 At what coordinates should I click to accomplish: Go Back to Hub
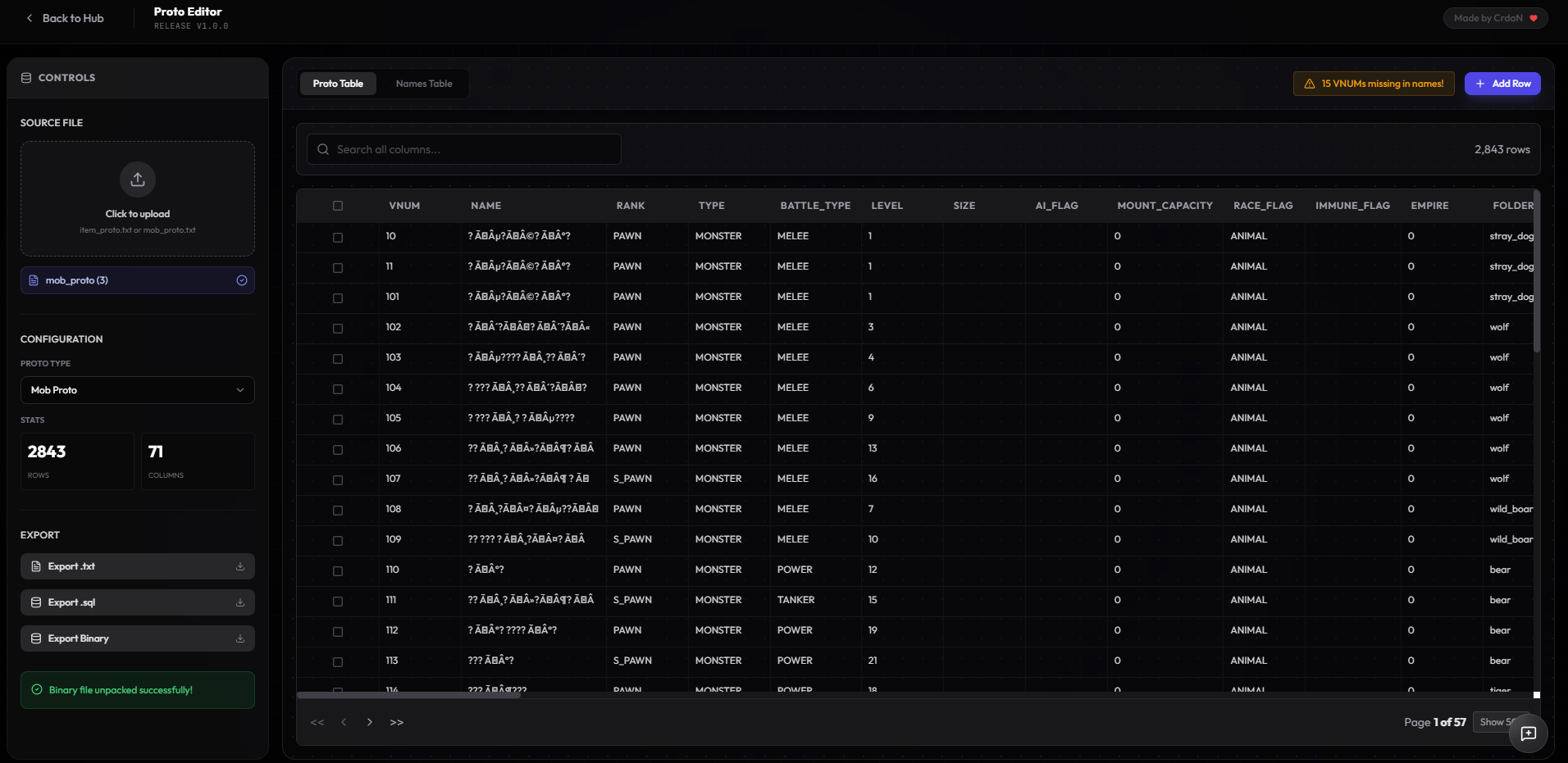click(x=65, y=18)
